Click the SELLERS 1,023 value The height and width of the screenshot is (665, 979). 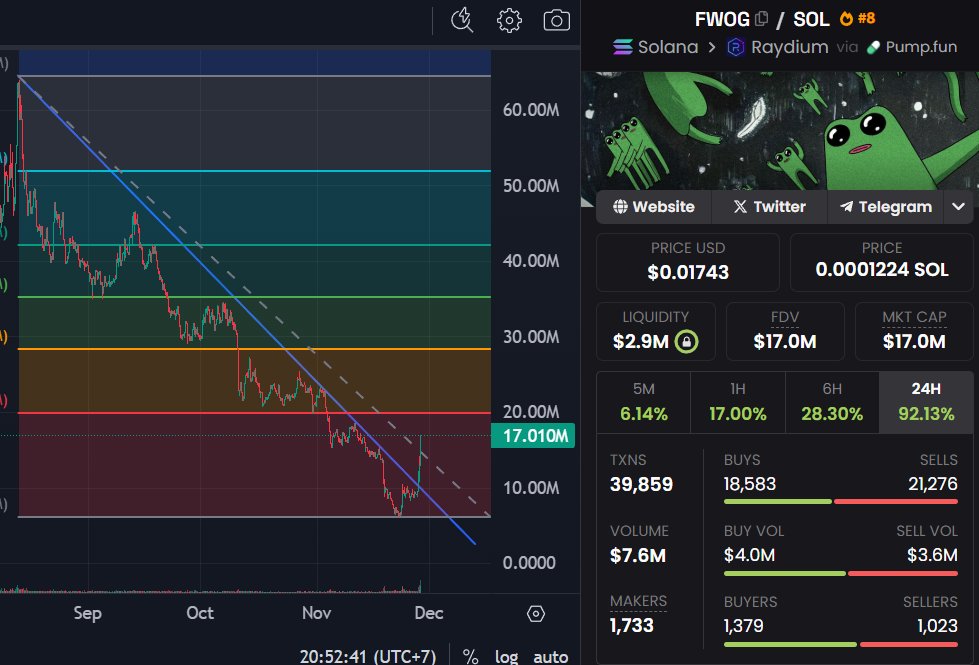pyautogui.click(x=937, y=626)
